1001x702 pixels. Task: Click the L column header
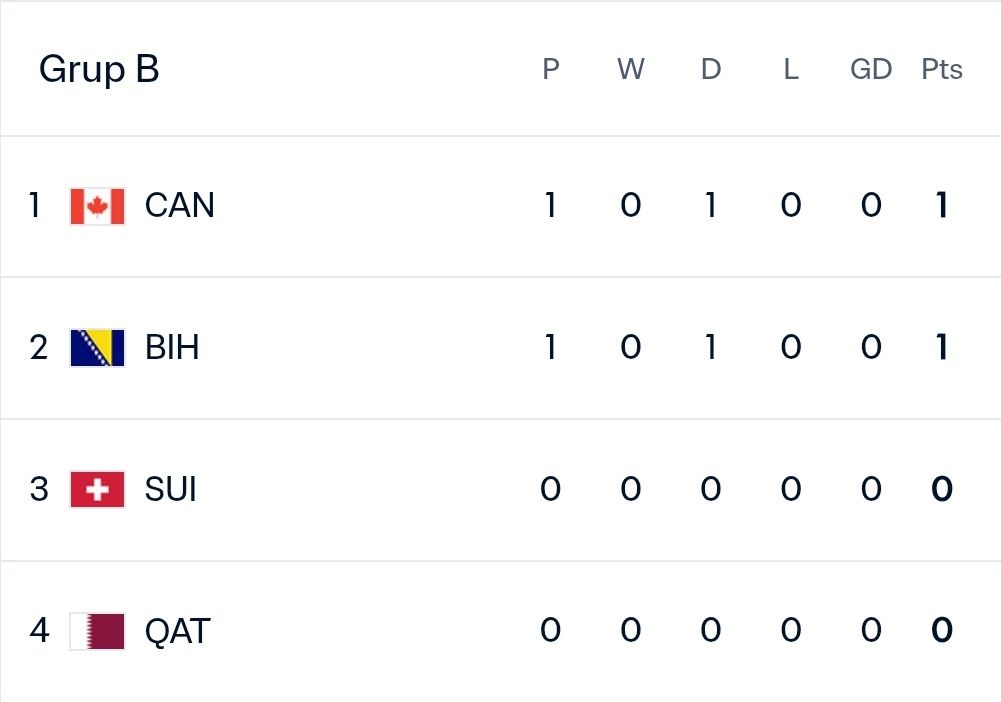[791, 69]
